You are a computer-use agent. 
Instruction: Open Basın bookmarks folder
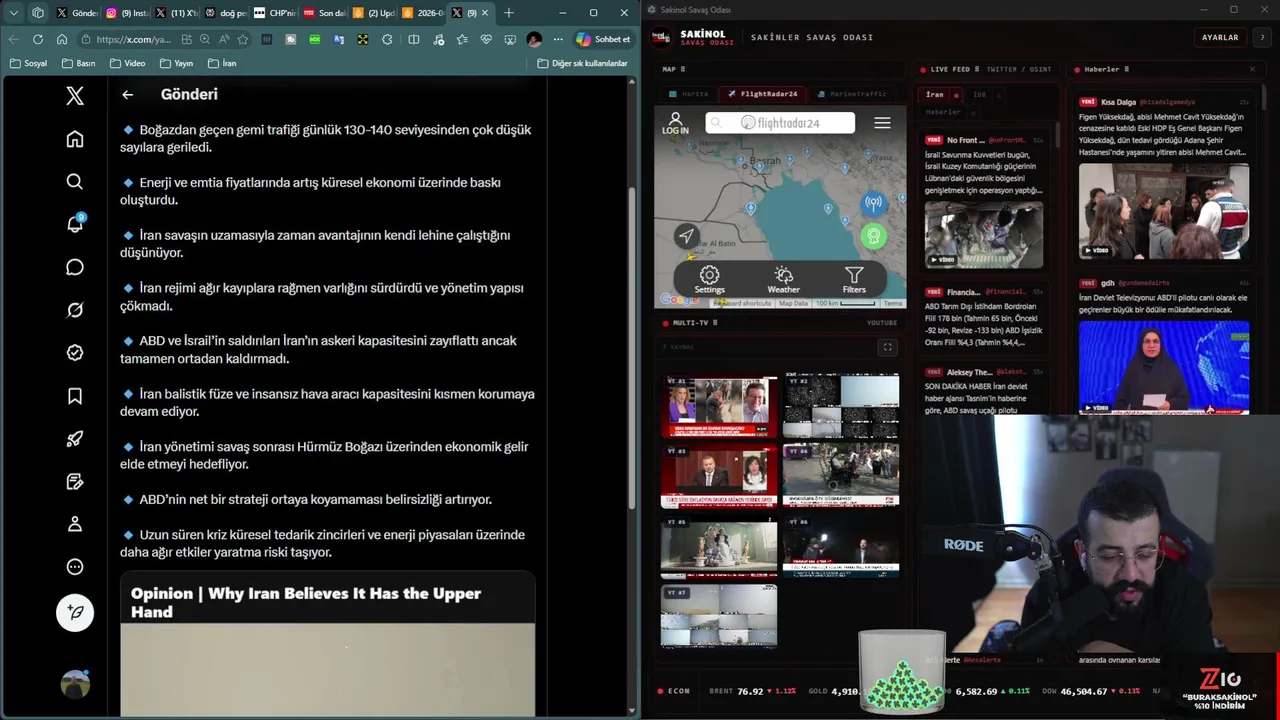click(78, 63)
